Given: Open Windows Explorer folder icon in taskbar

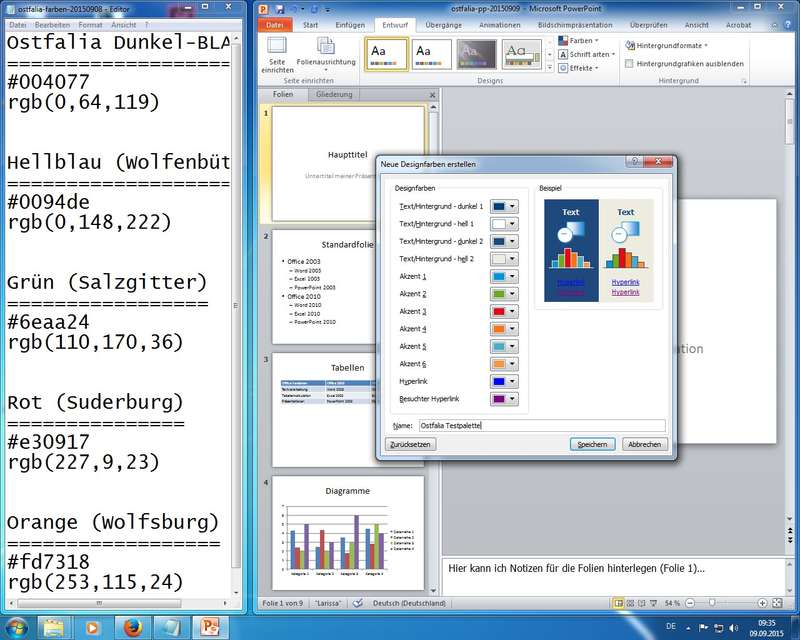Looking at the screenshot, I should [x=55, y=627].
